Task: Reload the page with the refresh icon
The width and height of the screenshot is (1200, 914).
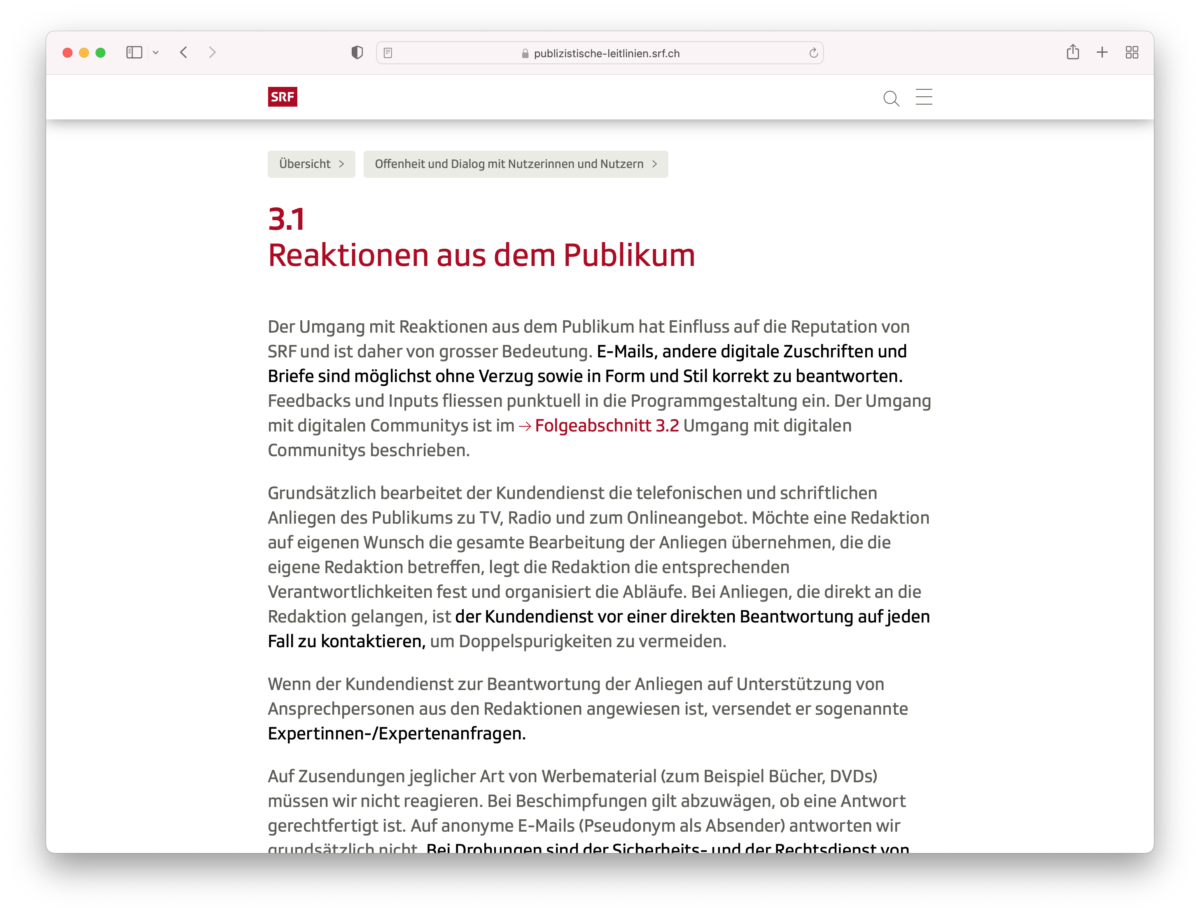Action: click(813, 53)
